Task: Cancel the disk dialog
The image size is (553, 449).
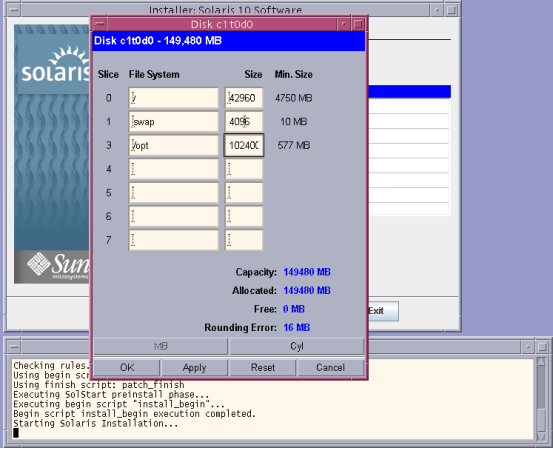Action: pos(330,368)
